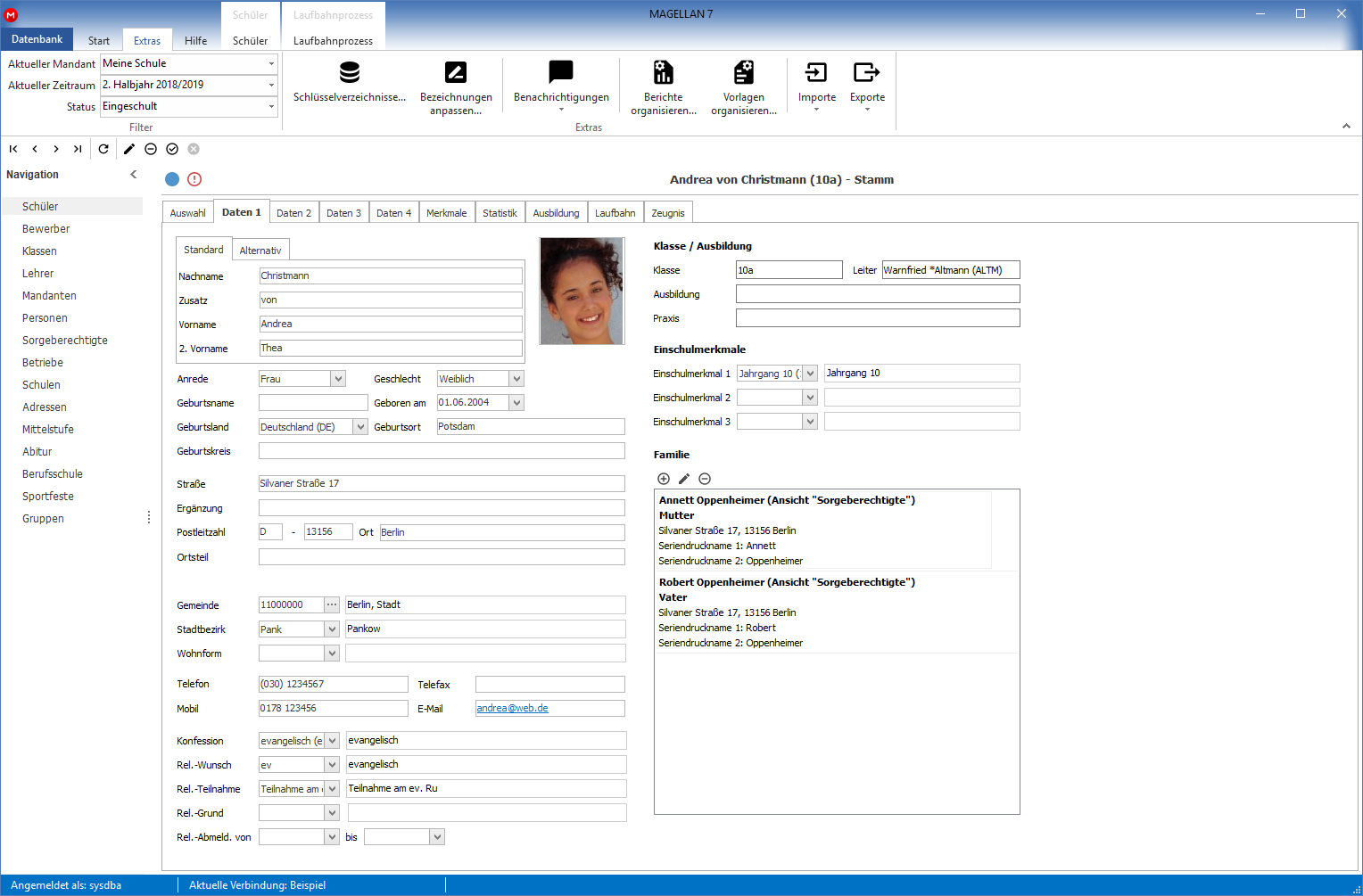This screenshot has width=1363, height=896.
Task: Click the student photo thumbnail
Action: coord(582,291)
